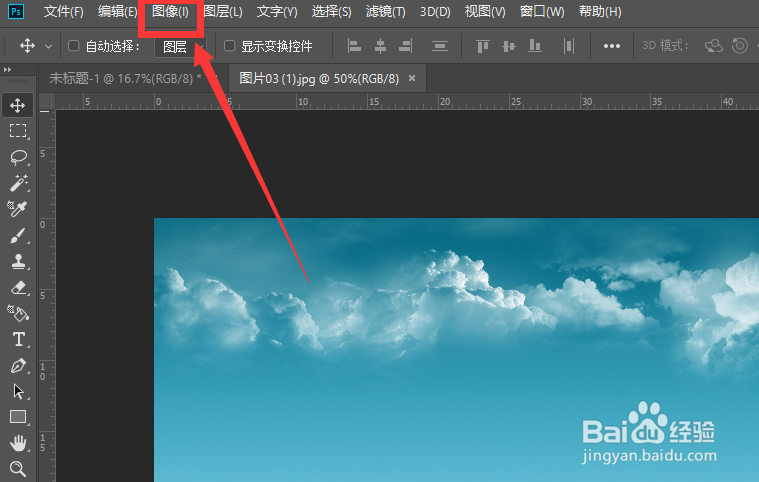Open the tool preset picker arrow
Image resolution: width=759 pixels, height=482 pixels.
48,46
